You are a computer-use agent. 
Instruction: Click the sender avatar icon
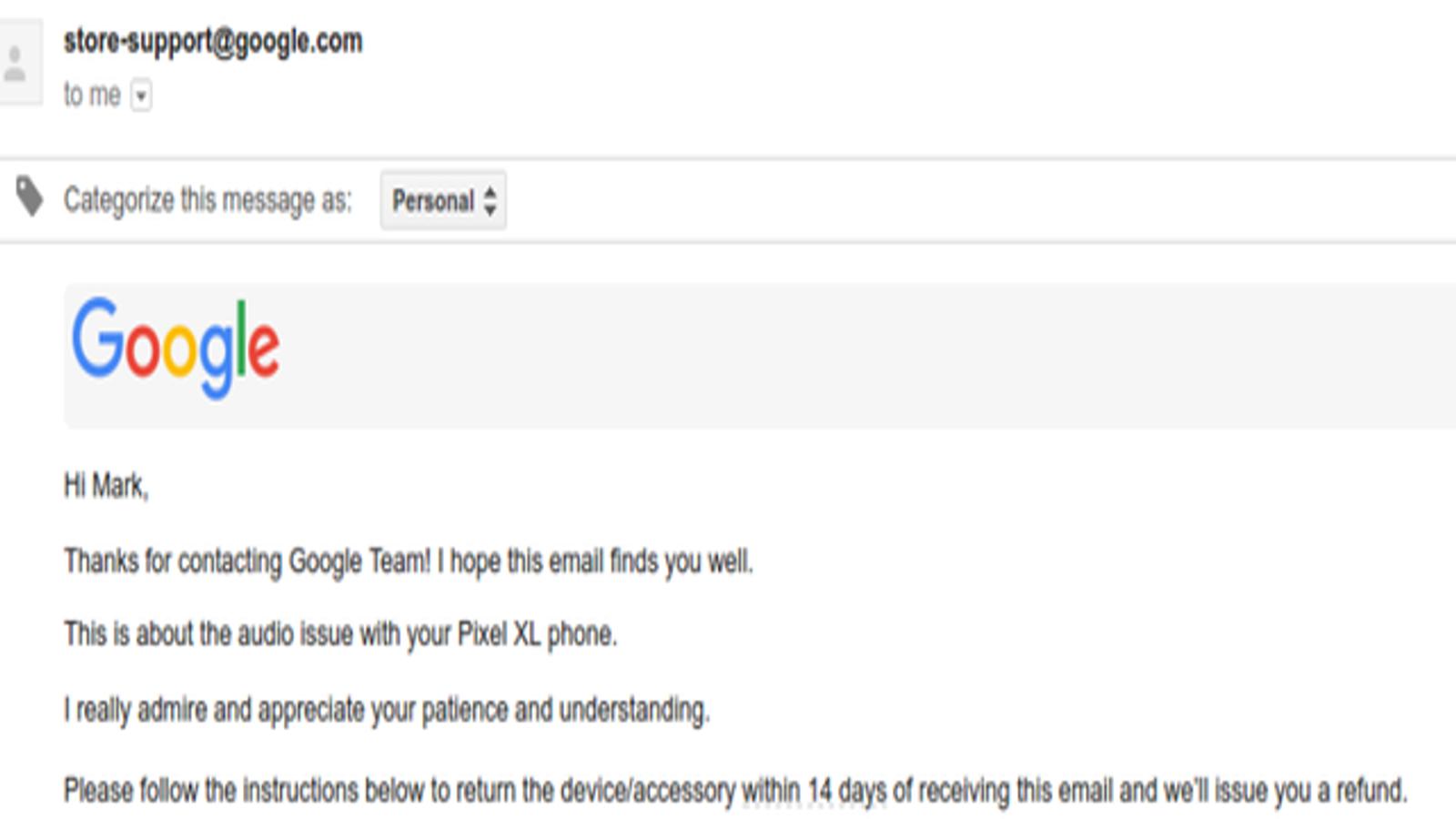click(x=16, y=63)
